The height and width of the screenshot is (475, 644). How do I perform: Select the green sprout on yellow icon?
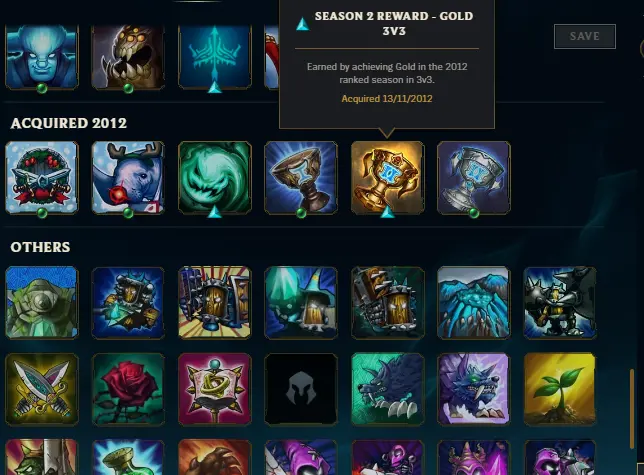point(560,389)
